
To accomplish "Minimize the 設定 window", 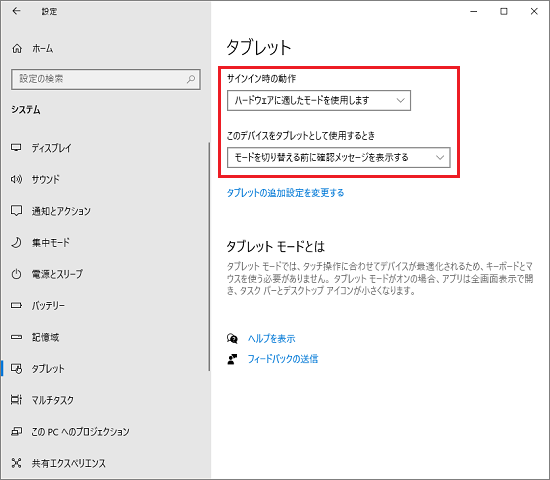I will [x=474, y=12].
